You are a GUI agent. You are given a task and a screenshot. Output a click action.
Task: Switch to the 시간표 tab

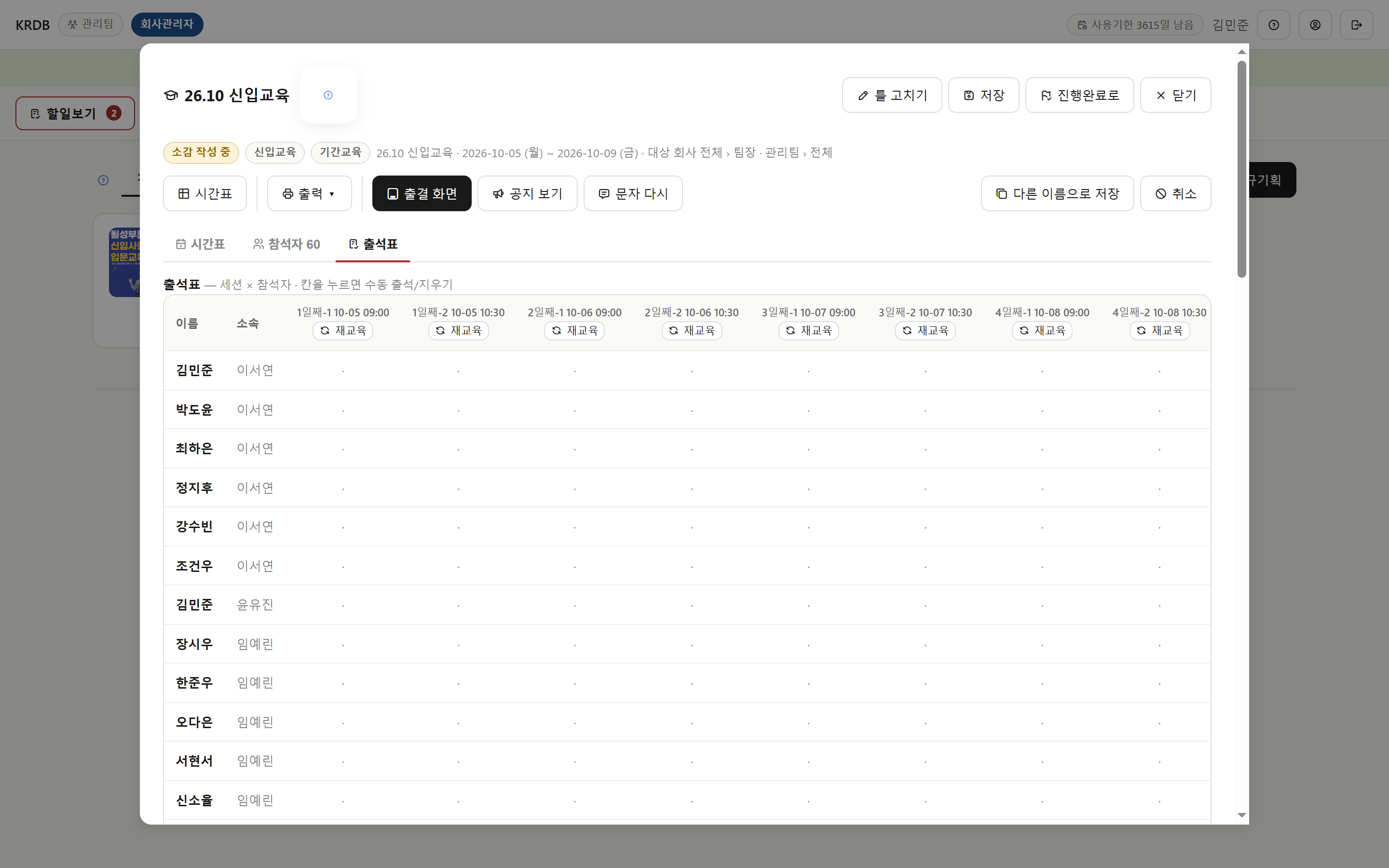[200, 244]
